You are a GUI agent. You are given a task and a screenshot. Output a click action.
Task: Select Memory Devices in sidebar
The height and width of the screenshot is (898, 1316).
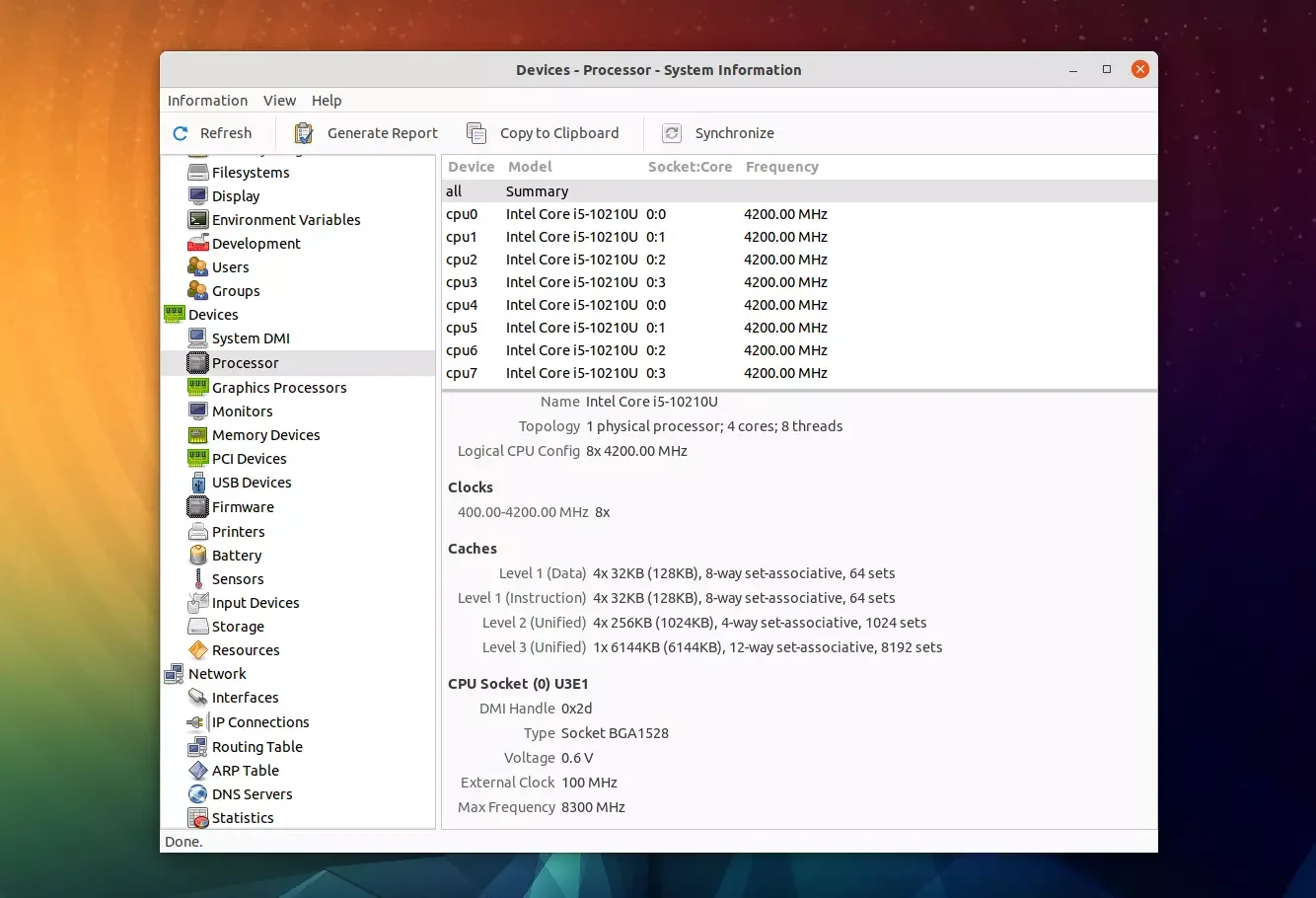[x=265, y=435]
